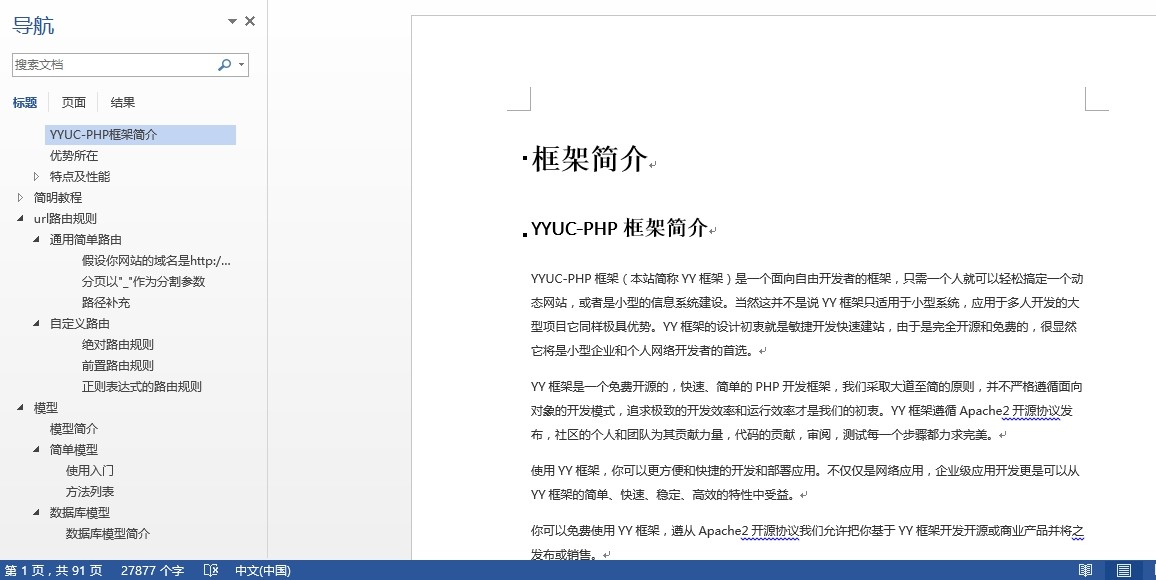
Task: Click the proofing errors book icon
Action: point(211,570)
